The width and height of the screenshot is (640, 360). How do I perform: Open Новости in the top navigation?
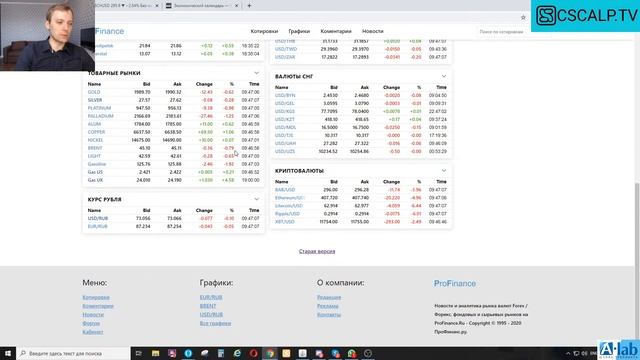(373, 31)
